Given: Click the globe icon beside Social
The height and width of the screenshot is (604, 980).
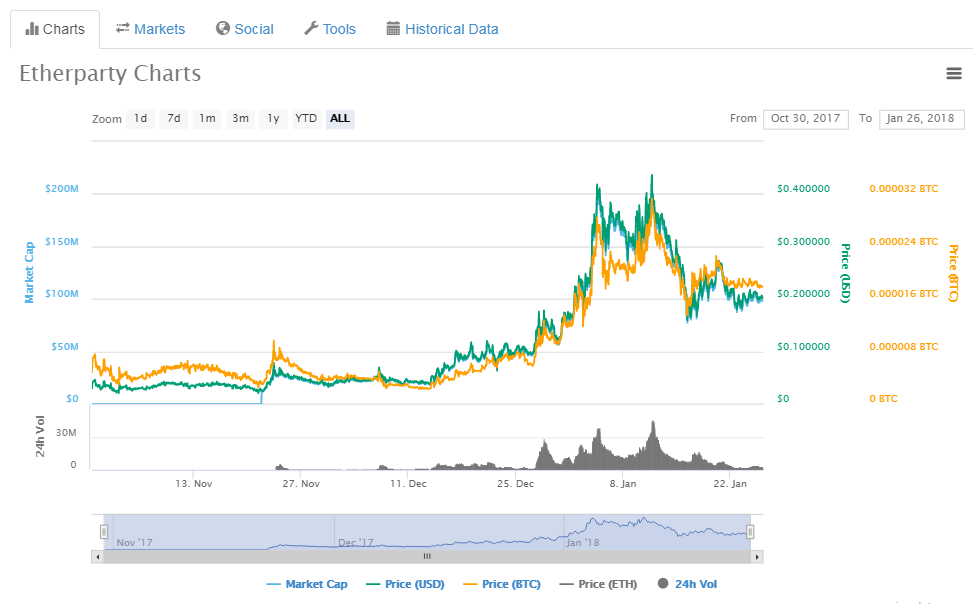Looking at the screenshot, I should (x=222, y=28).
